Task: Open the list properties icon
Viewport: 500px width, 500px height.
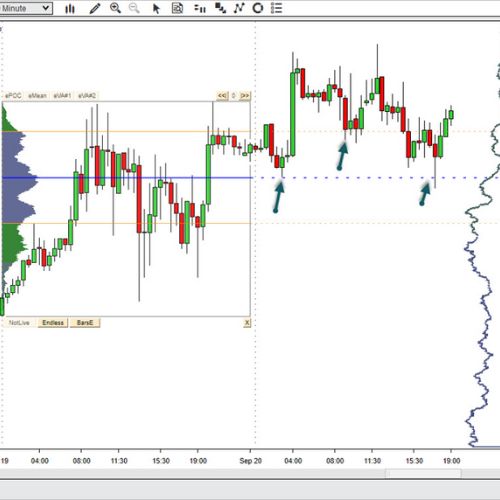Action: tap(276, 8)
